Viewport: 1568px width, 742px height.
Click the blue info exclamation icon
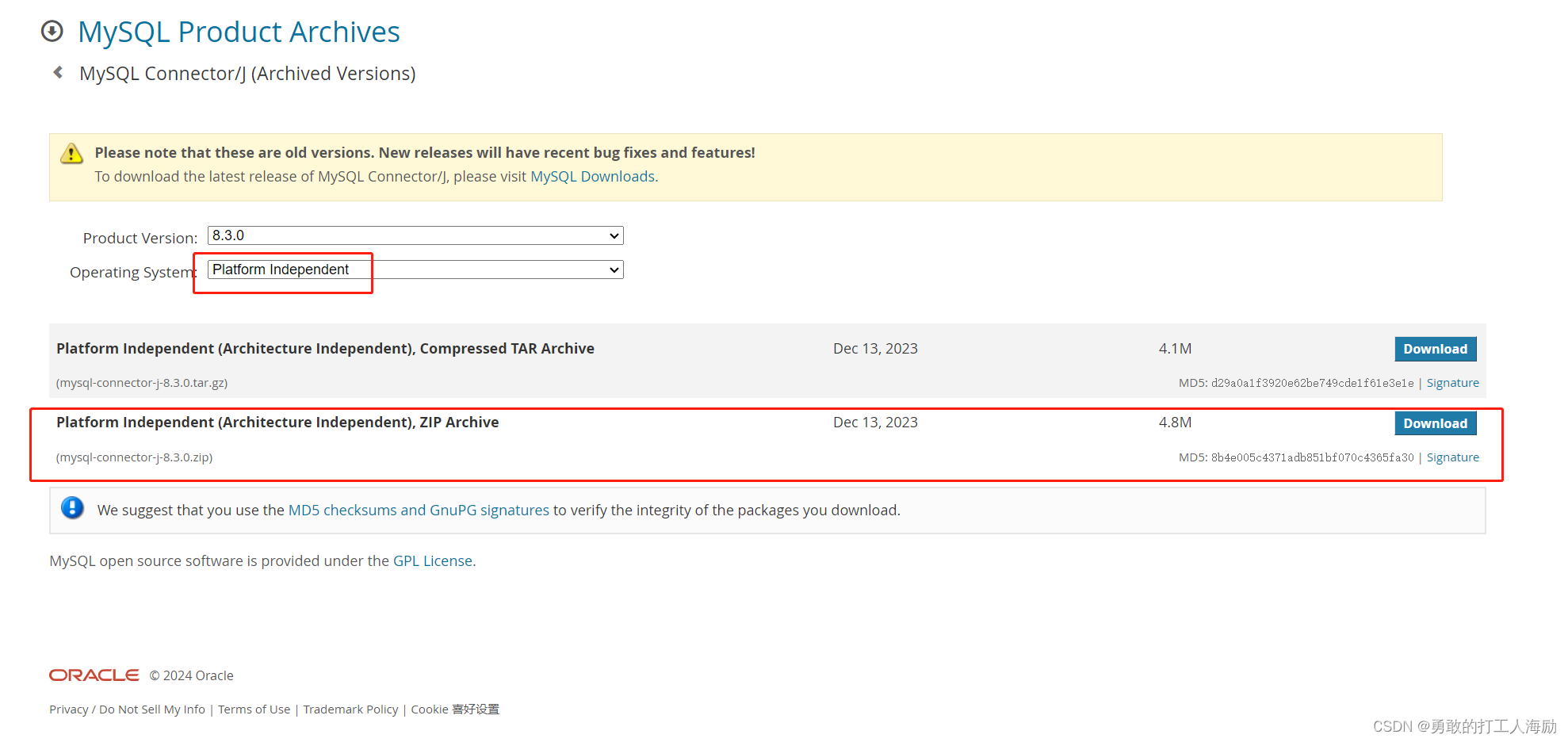72,507
